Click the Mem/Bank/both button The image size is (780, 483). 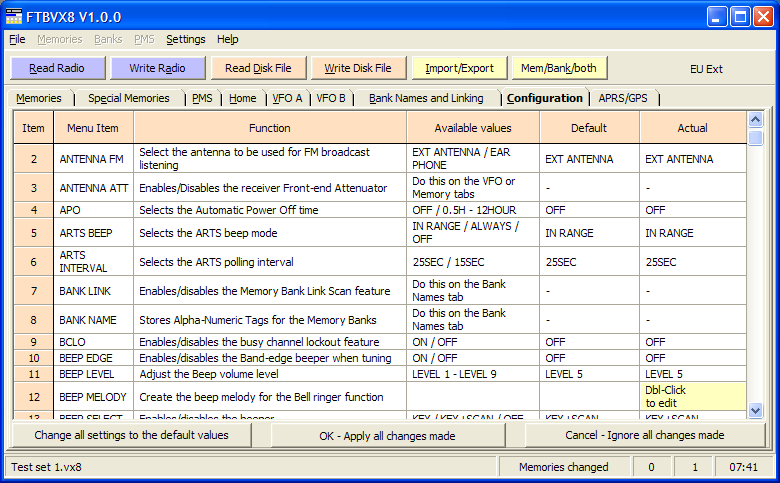[x=560, y=68]
